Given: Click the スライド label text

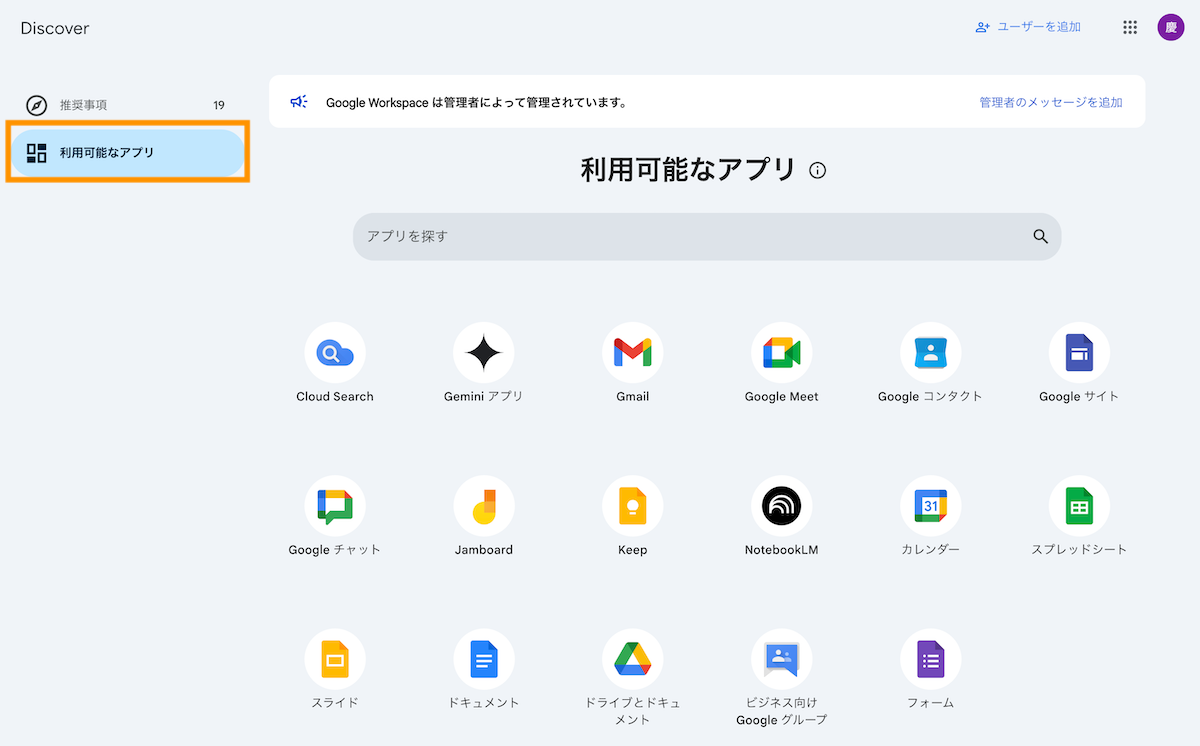Looking at the screenshot, I should point(335,703).
